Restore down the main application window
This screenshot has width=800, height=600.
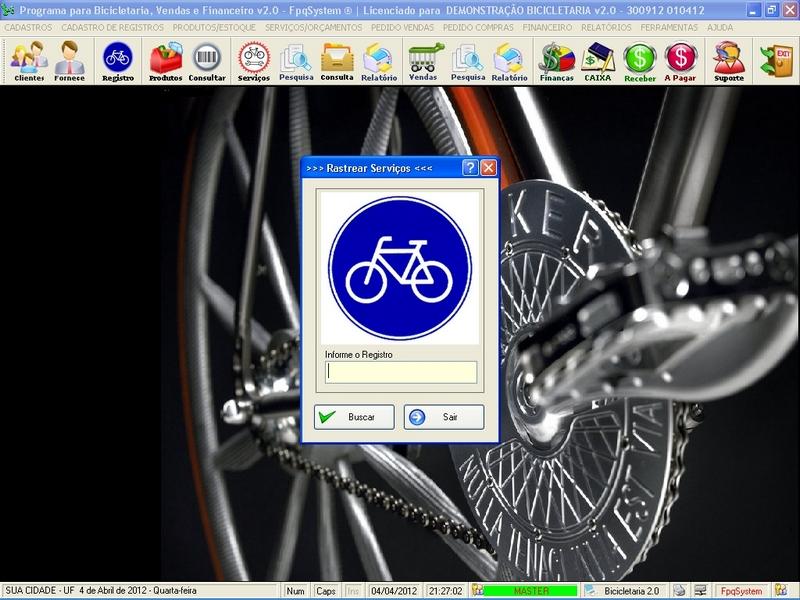[x=771, y=10]
